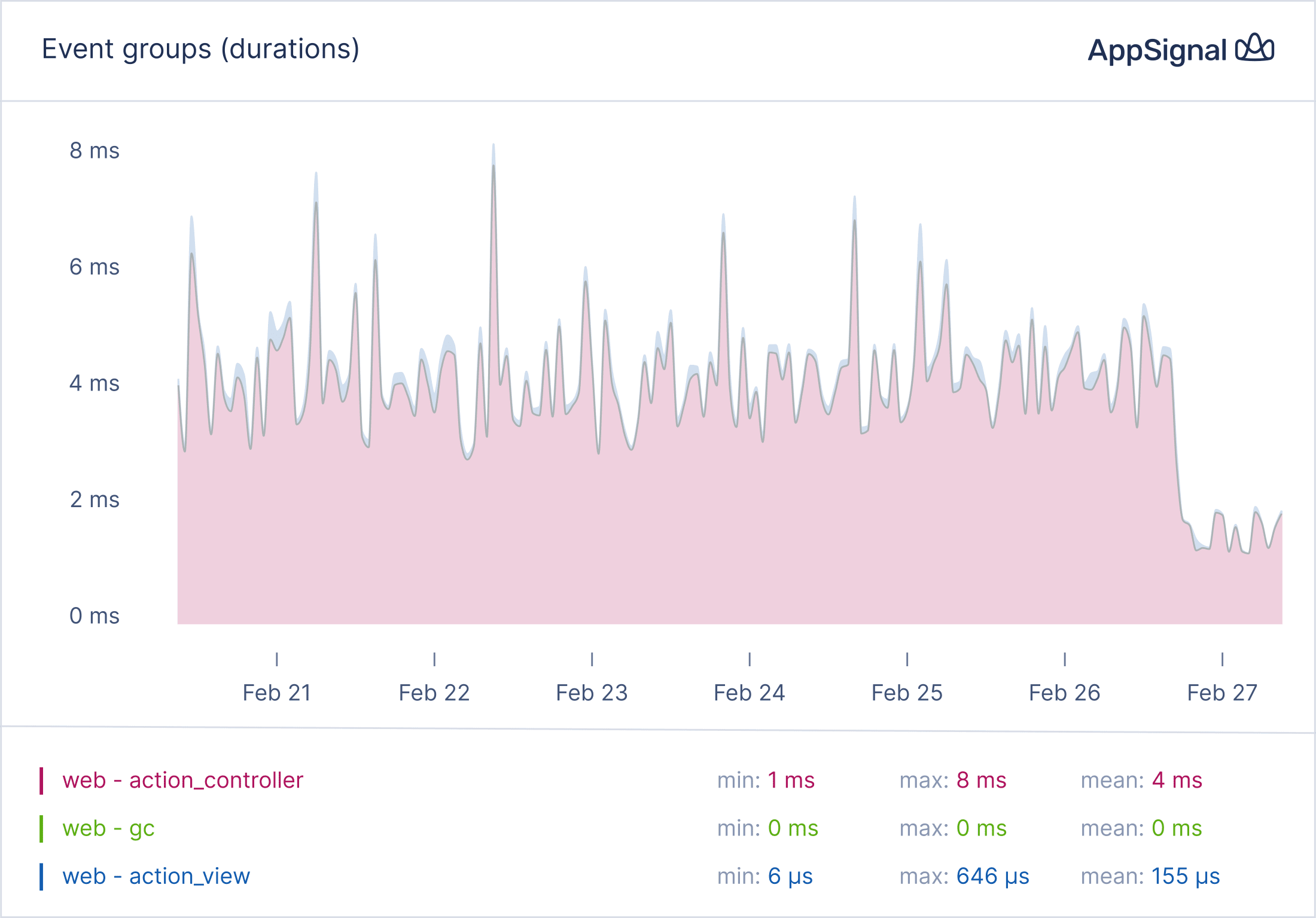Click the green gc color marker
This screenshot has height=918, width=1316.
(41, 828)
